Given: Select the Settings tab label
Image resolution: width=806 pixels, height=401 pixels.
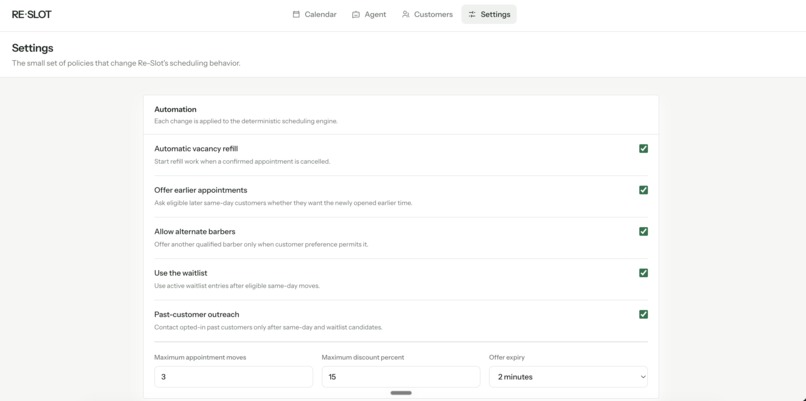Looking at the screenshot, I should pos(496,14).
